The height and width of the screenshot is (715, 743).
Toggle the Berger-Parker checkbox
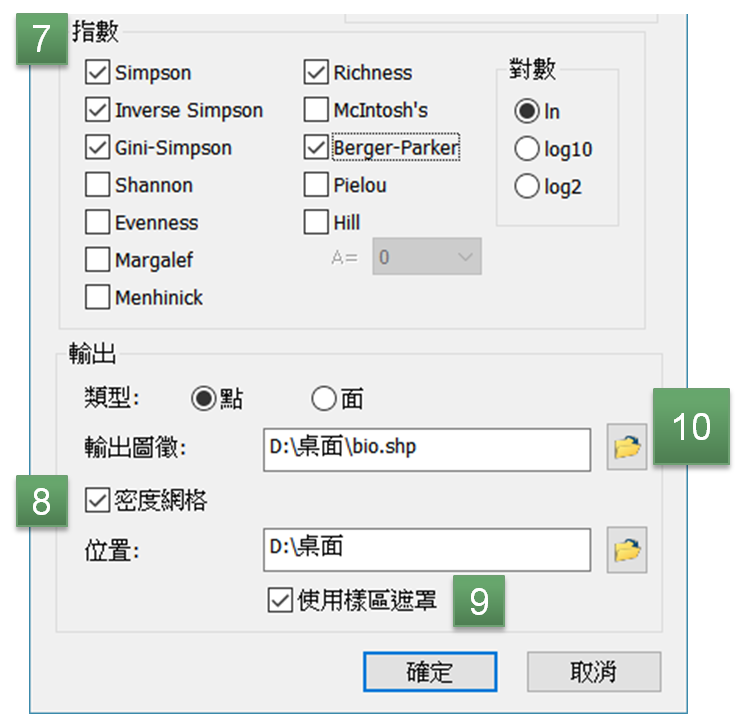[x=316, y=147]
